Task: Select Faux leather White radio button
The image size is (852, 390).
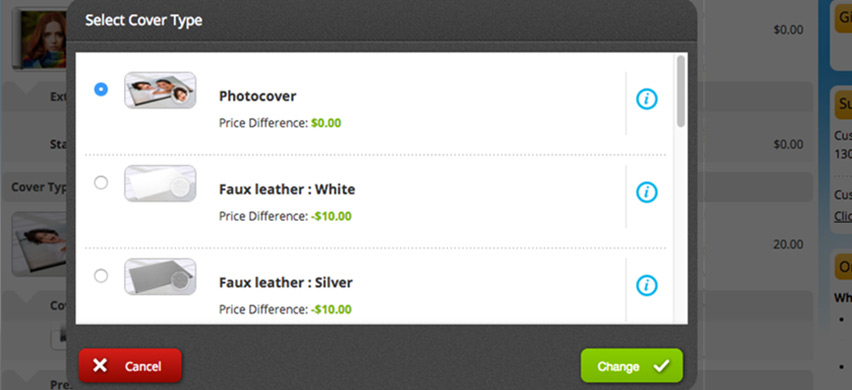Action: 101,183
